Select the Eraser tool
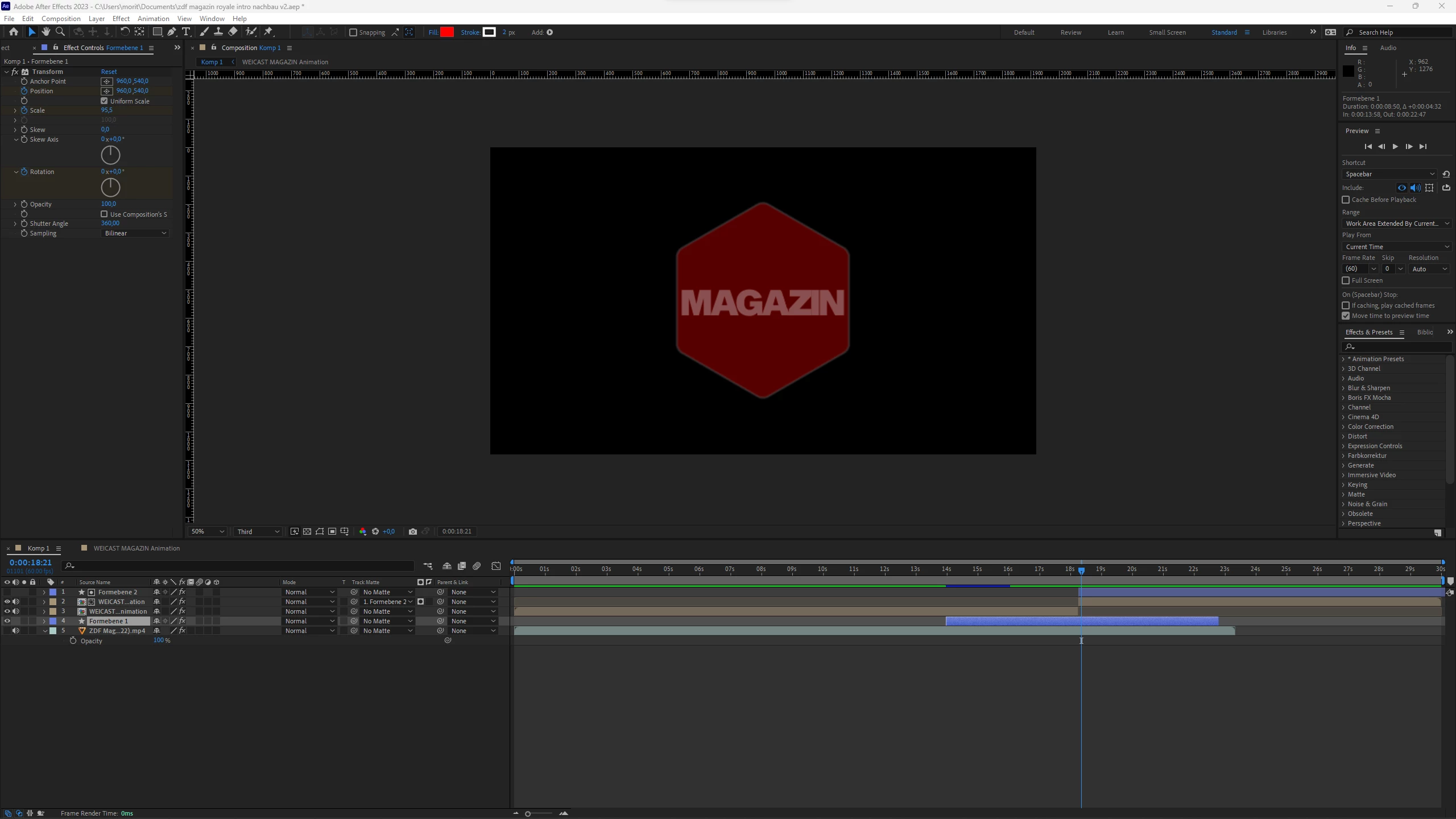 tap(233, 32)
